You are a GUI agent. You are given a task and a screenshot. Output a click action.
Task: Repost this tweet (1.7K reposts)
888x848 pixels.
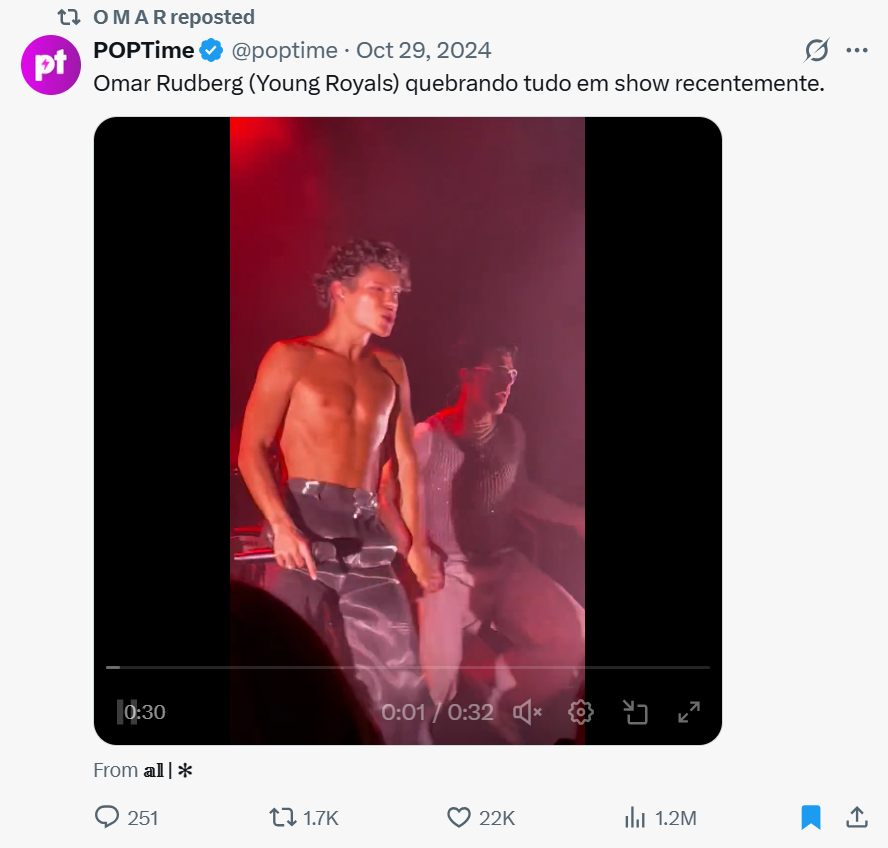[x=284, y=818]
